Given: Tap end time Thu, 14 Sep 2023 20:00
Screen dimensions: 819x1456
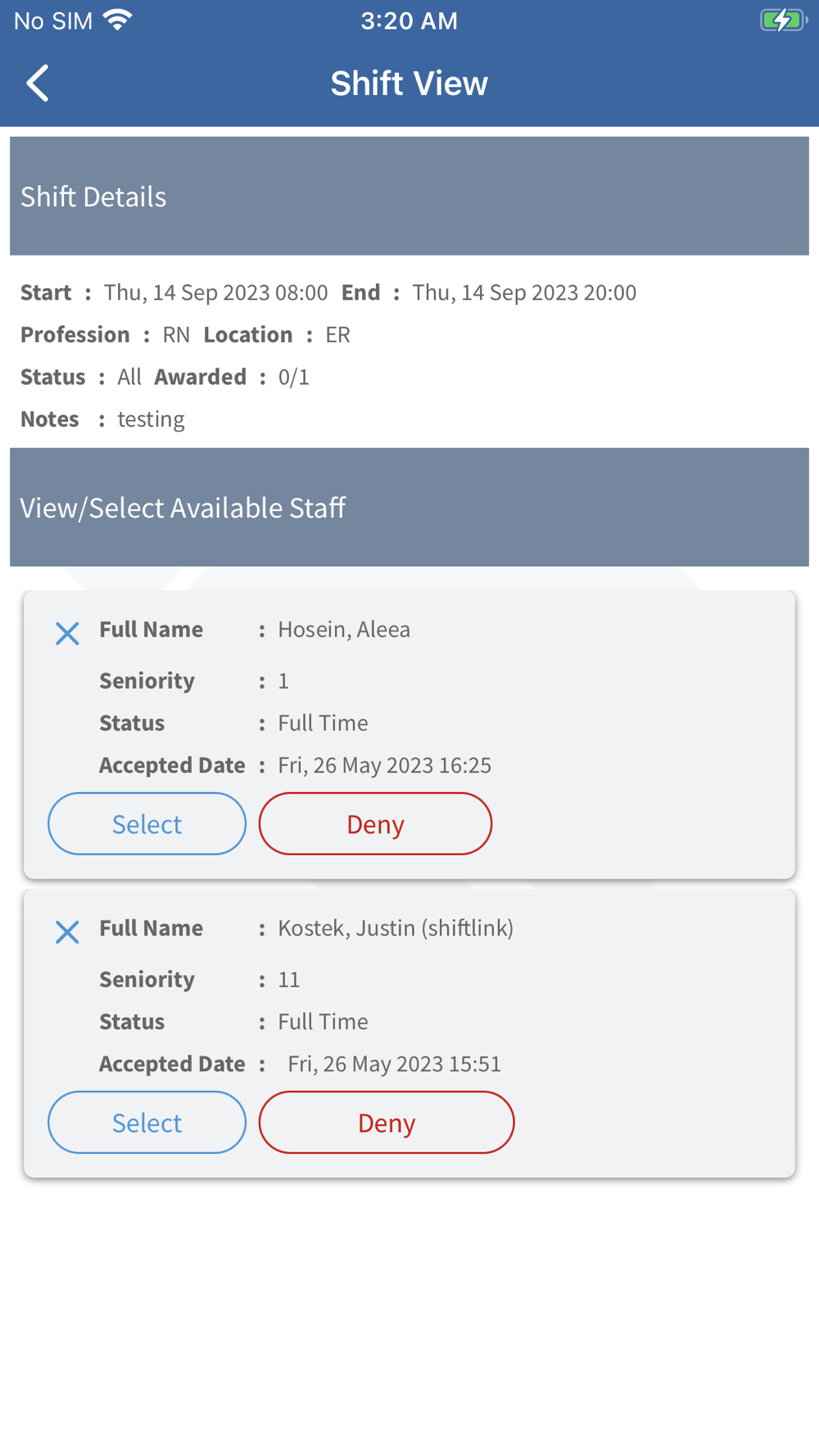Looking at the screenshot, I should pyautogui.click(x=524, y=292).
